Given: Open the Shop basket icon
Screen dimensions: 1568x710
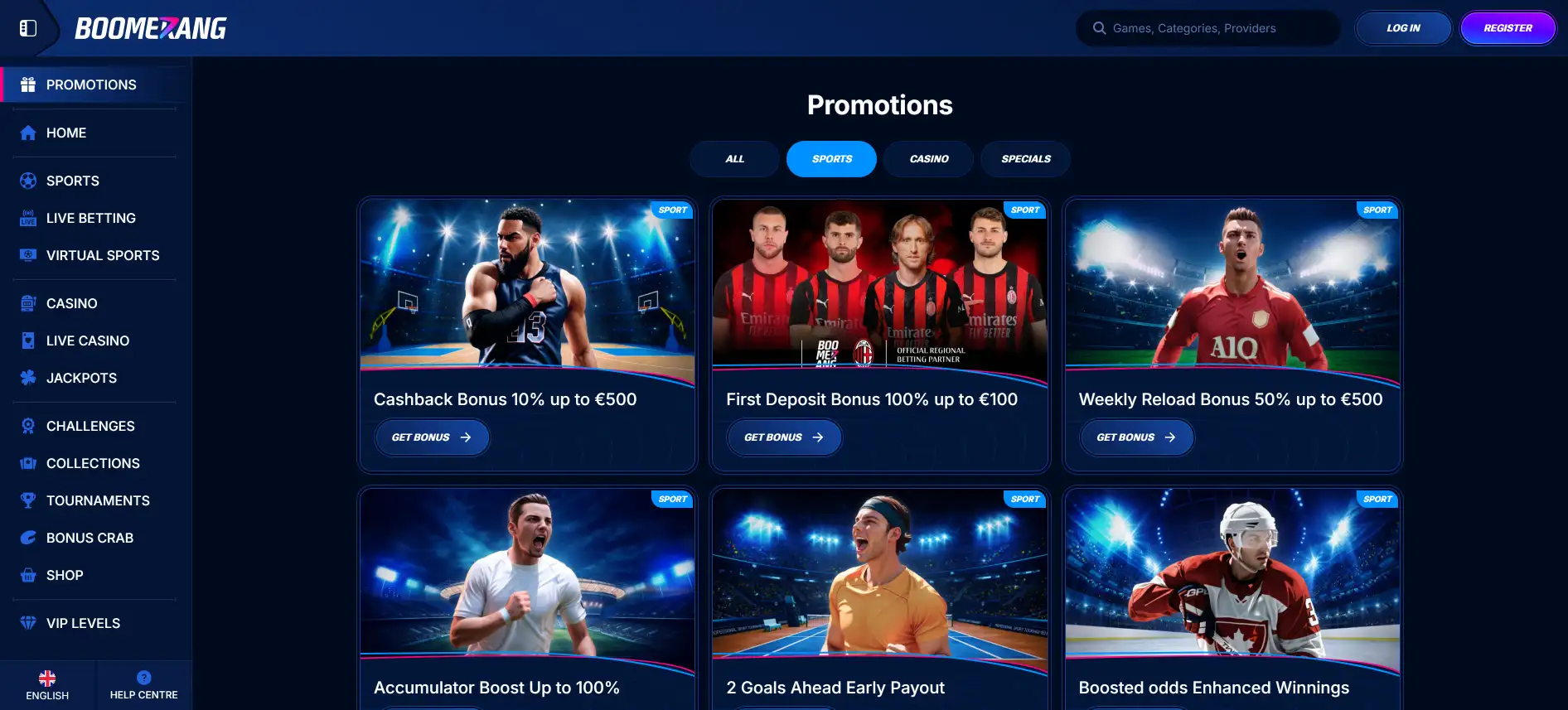Looking at the screenshot, I should (28, 575).
